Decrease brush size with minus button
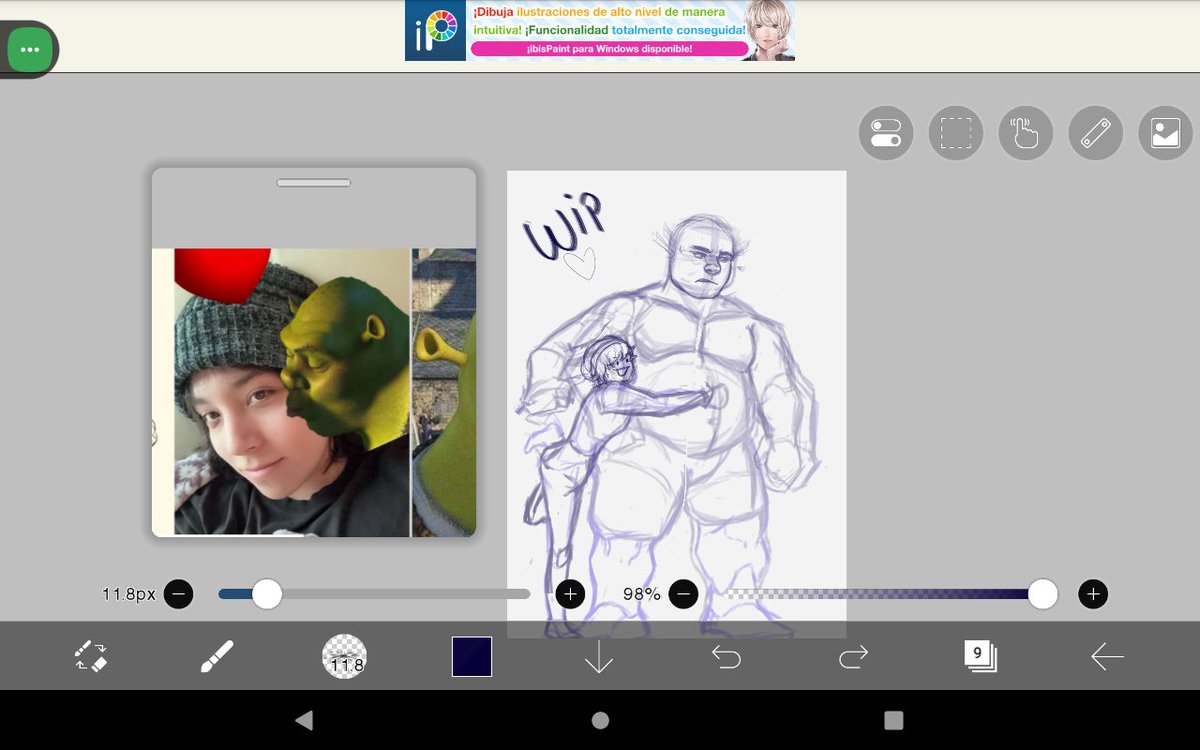Viewport: 1200px width, 750px height. click(178, 594)
